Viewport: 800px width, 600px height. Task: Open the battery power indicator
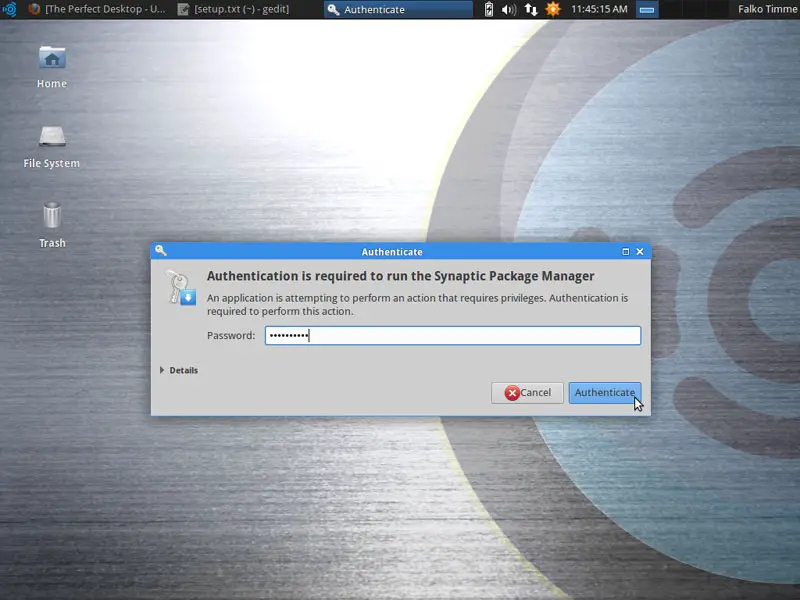489,9
